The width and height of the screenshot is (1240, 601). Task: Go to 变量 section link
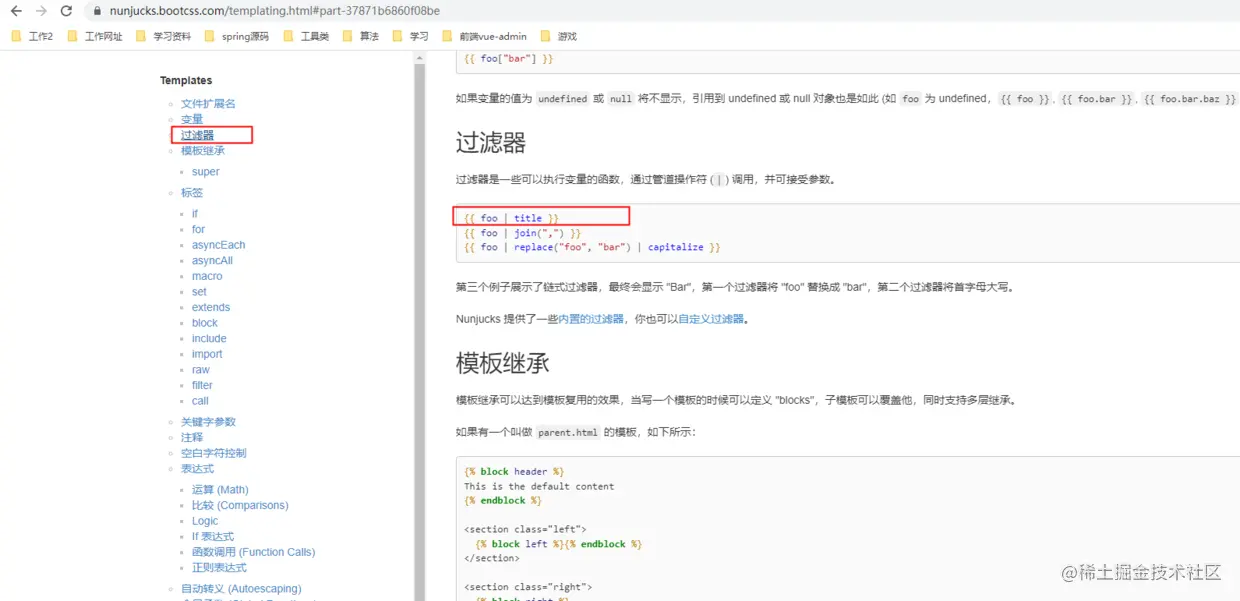click(x=192, y=120)
